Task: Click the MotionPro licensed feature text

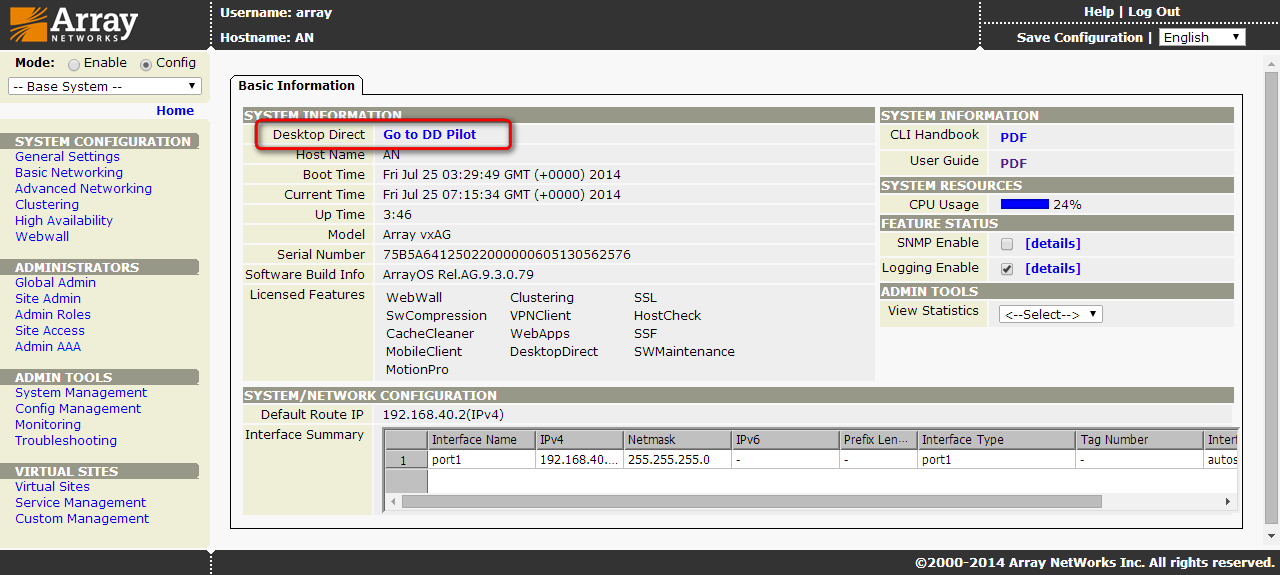Action: coord(417,370)
